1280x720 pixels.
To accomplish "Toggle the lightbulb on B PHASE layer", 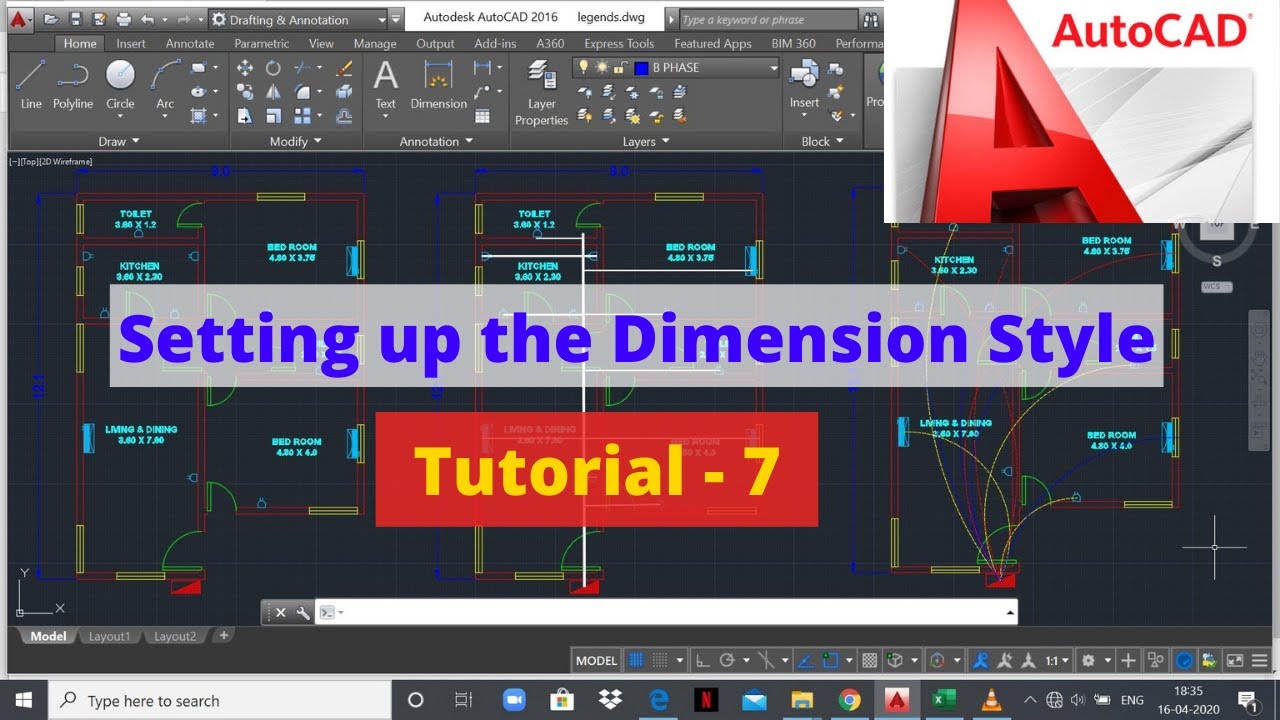I will [583, 68].
